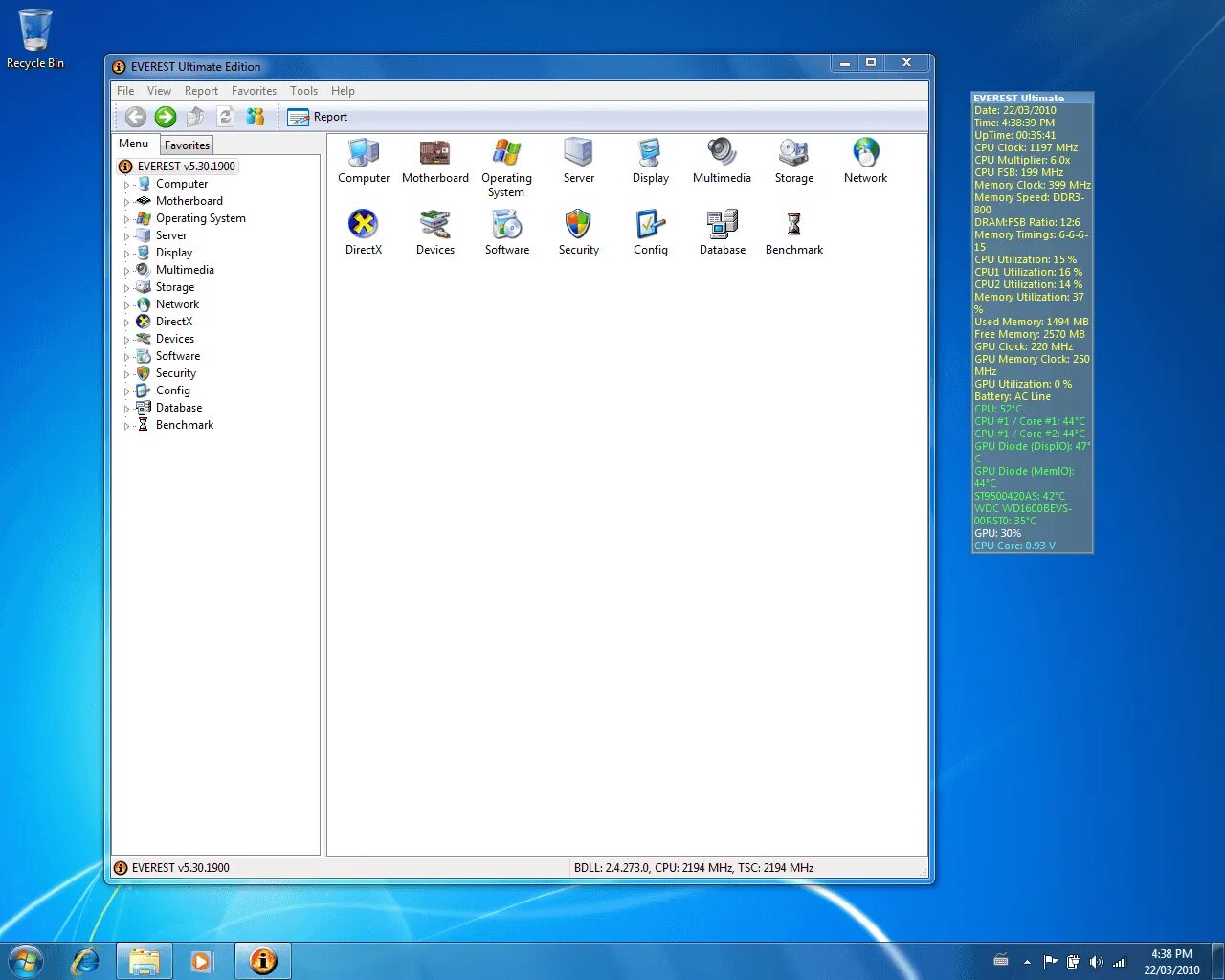Viewport: 1225px width, 980px height.
Task: Open the Tools menu
Action: pyautogui.click(x=303, y=91)
